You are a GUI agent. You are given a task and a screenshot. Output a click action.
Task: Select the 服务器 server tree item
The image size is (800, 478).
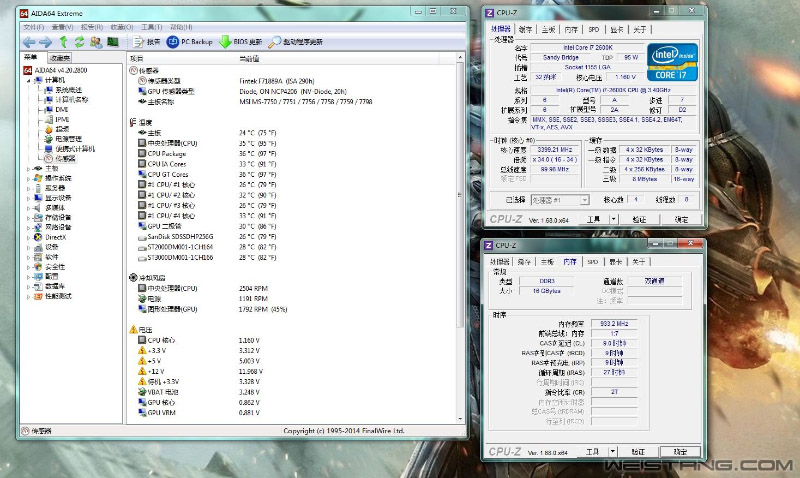pyautogui.click(x=50, y=188)
